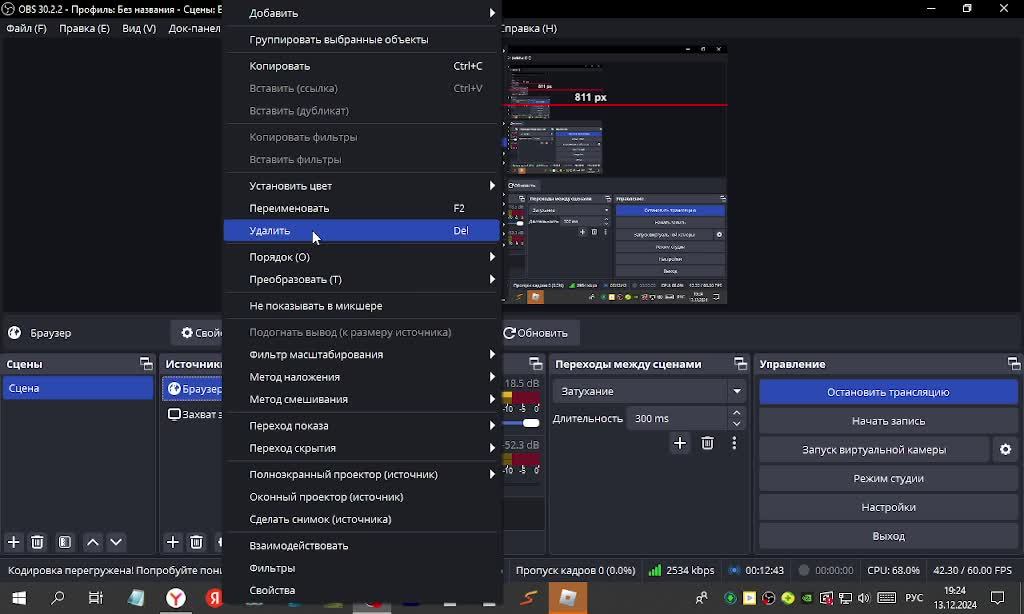Launch Yandex Browser from the taskbar

pos(176,598)
